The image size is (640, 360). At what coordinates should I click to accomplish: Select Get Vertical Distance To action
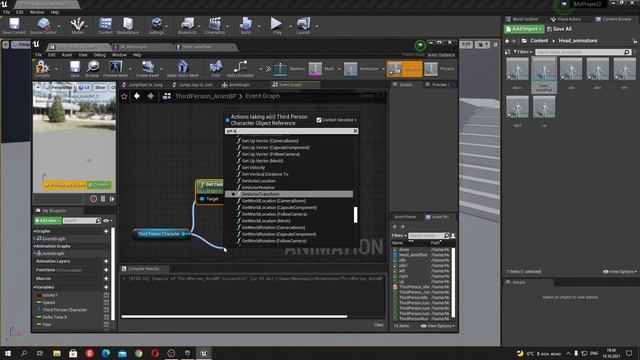[264, 174]
